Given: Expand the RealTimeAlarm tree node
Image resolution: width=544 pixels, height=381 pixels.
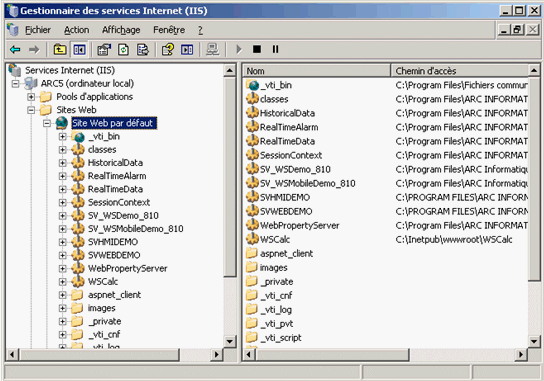Looking at the screenshot, I should point(62,176).
